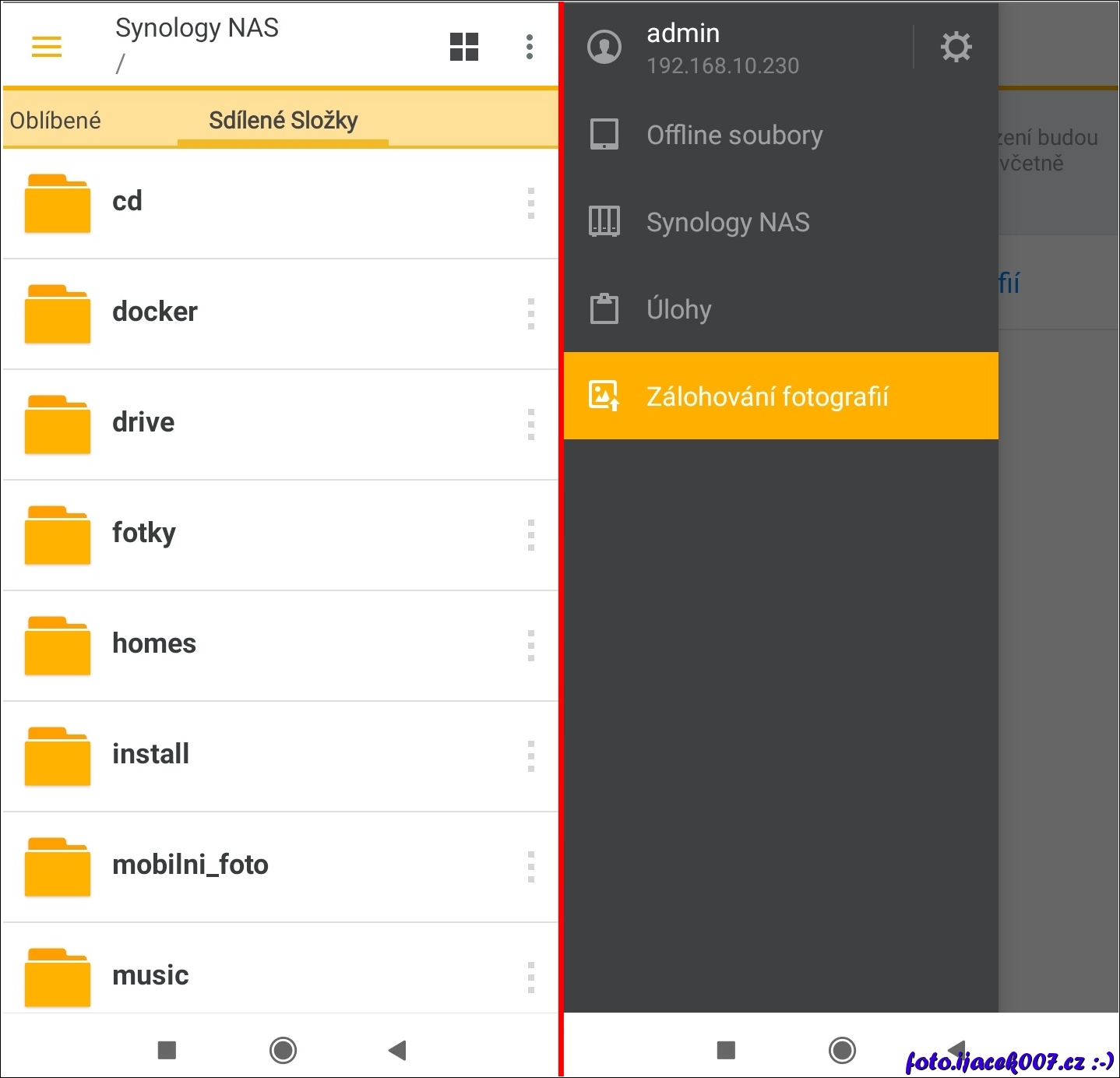
Task: Show options for the mobilni_foto folder
Action: 531,867
